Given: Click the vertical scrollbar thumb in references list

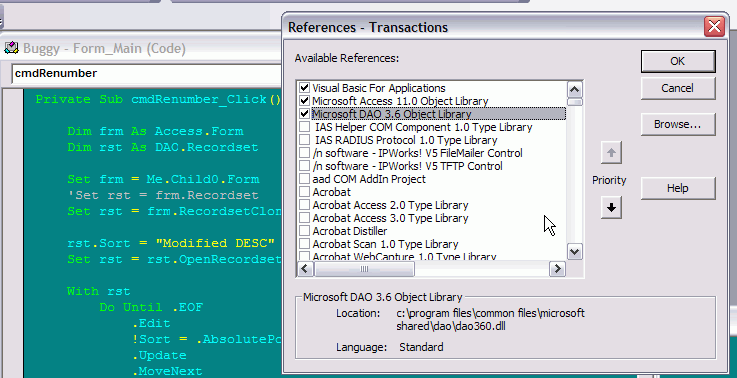Looking at the screenshot, I should click(575, 102).
